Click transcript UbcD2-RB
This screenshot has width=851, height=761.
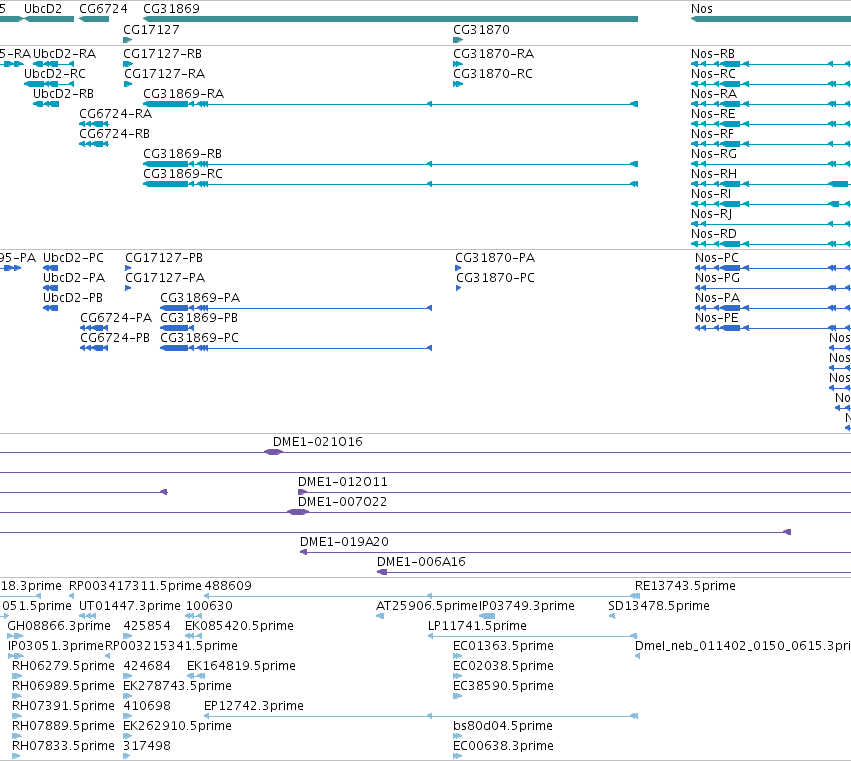coord(63,93)
